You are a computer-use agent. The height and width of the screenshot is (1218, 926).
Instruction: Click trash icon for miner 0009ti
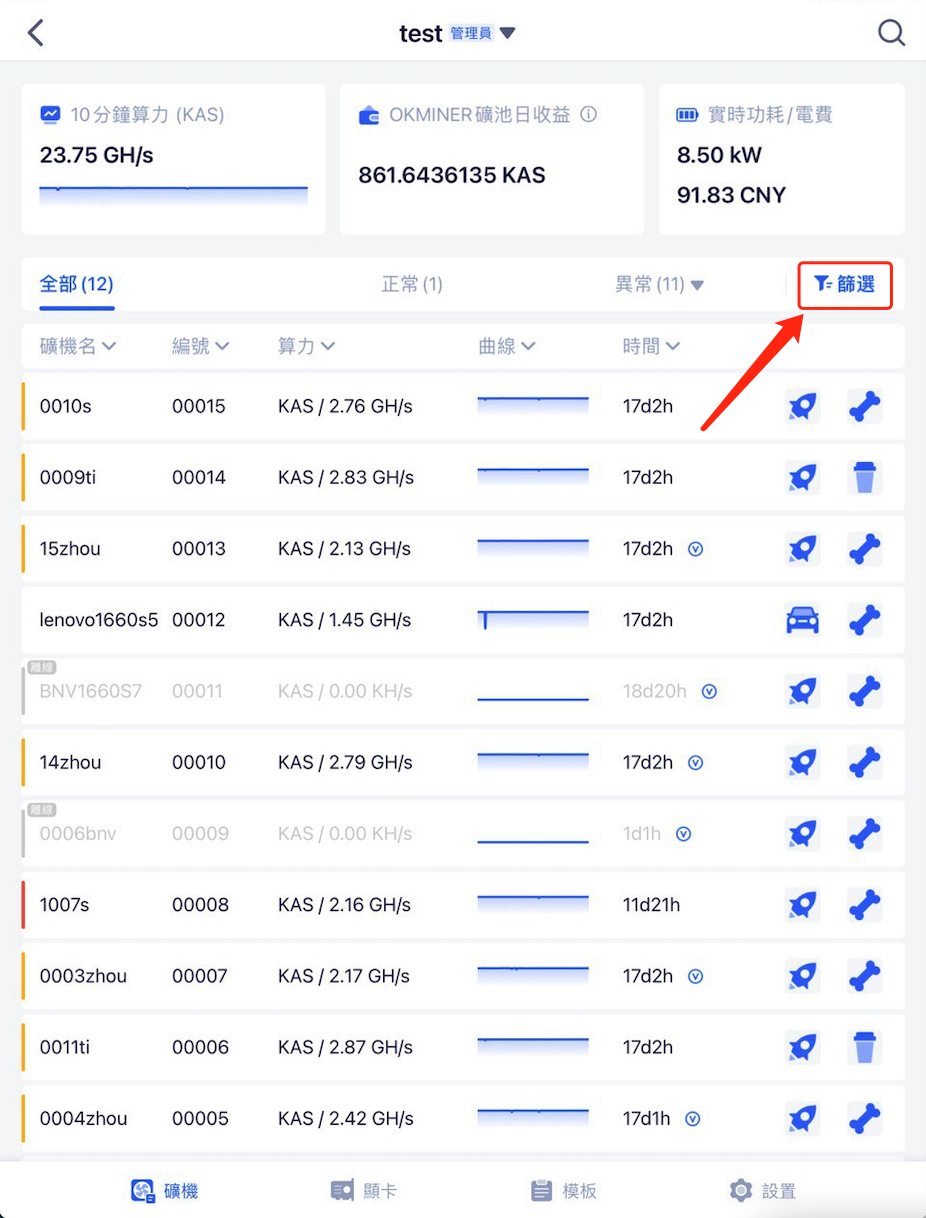(x=865, y=478)
